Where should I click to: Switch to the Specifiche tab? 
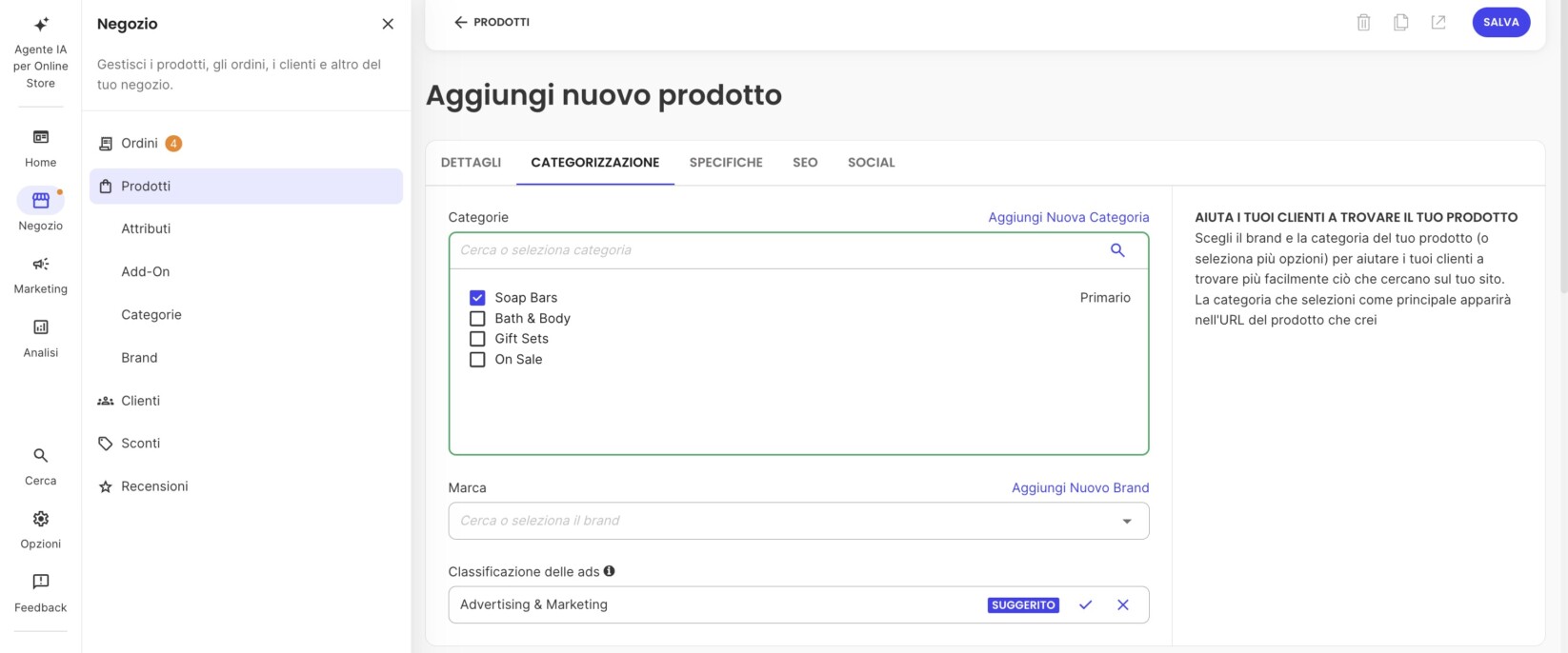click(726, 163)
